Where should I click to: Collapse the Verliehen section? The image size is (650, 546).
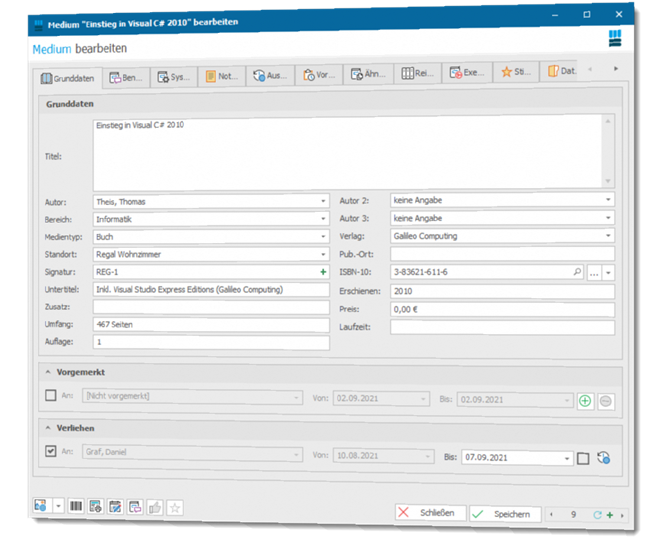pyautogui.click(x=48, y=427)
